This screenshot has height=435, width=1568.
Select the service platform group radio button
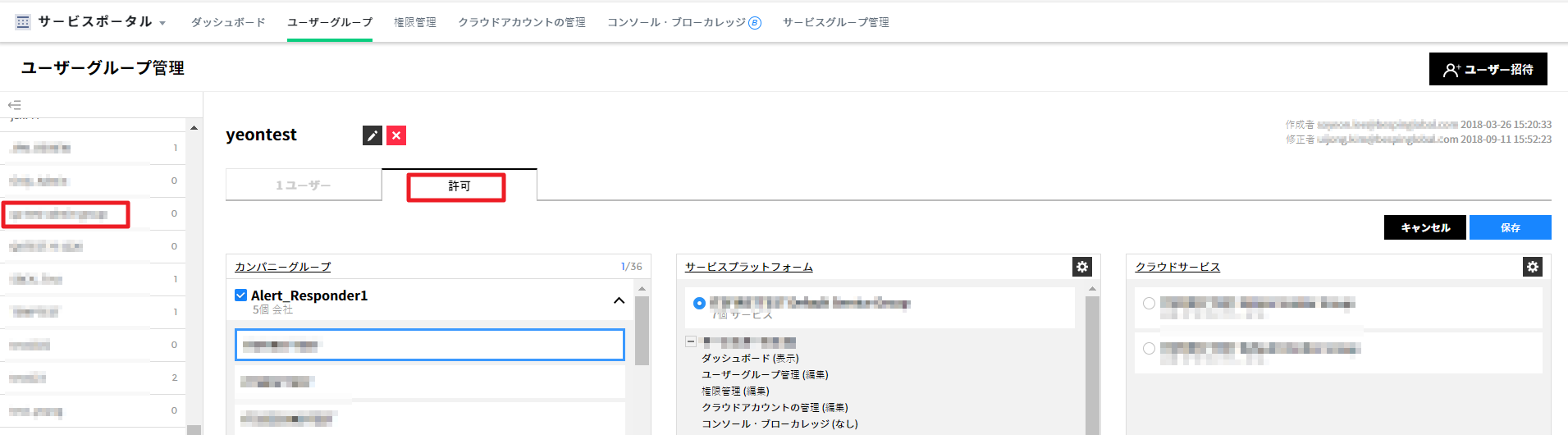pyautogui.click(x=699, y=303)
